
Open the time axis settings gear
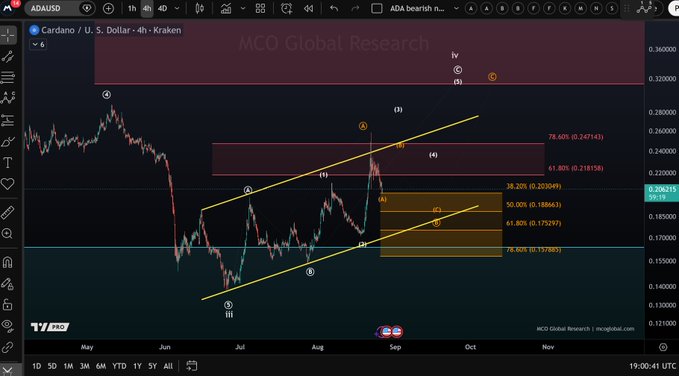pyautogui.click(x=663, y=347)
